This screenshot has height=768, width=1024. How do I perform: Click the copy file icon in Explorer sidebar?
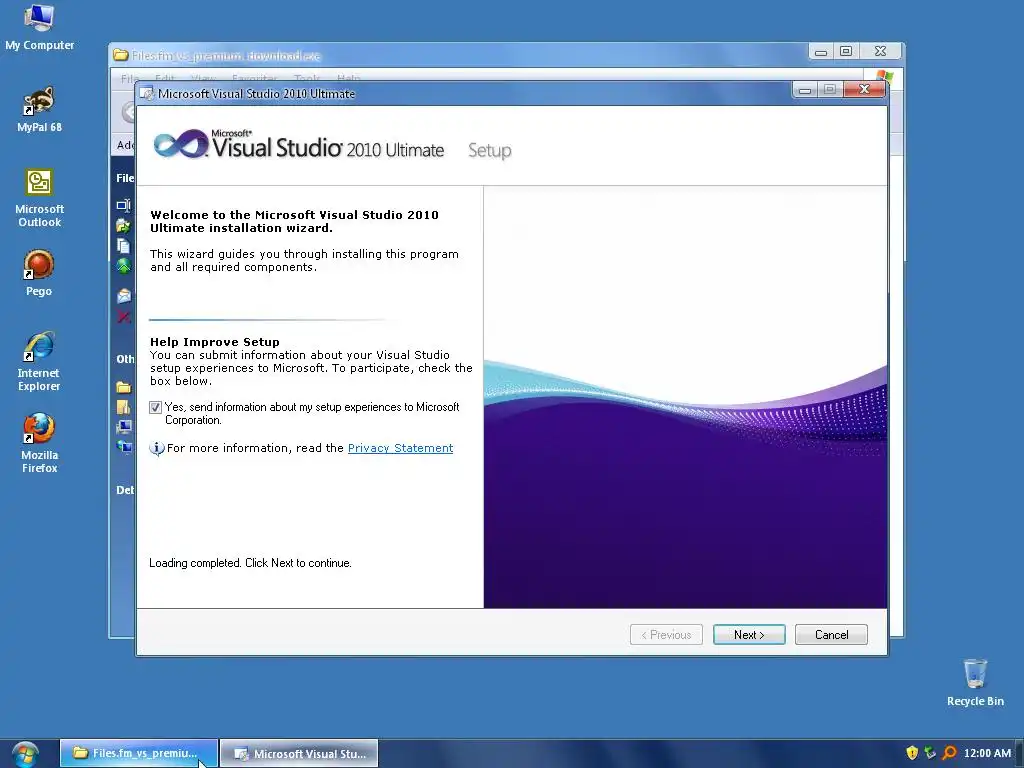[x=123, y=246]
